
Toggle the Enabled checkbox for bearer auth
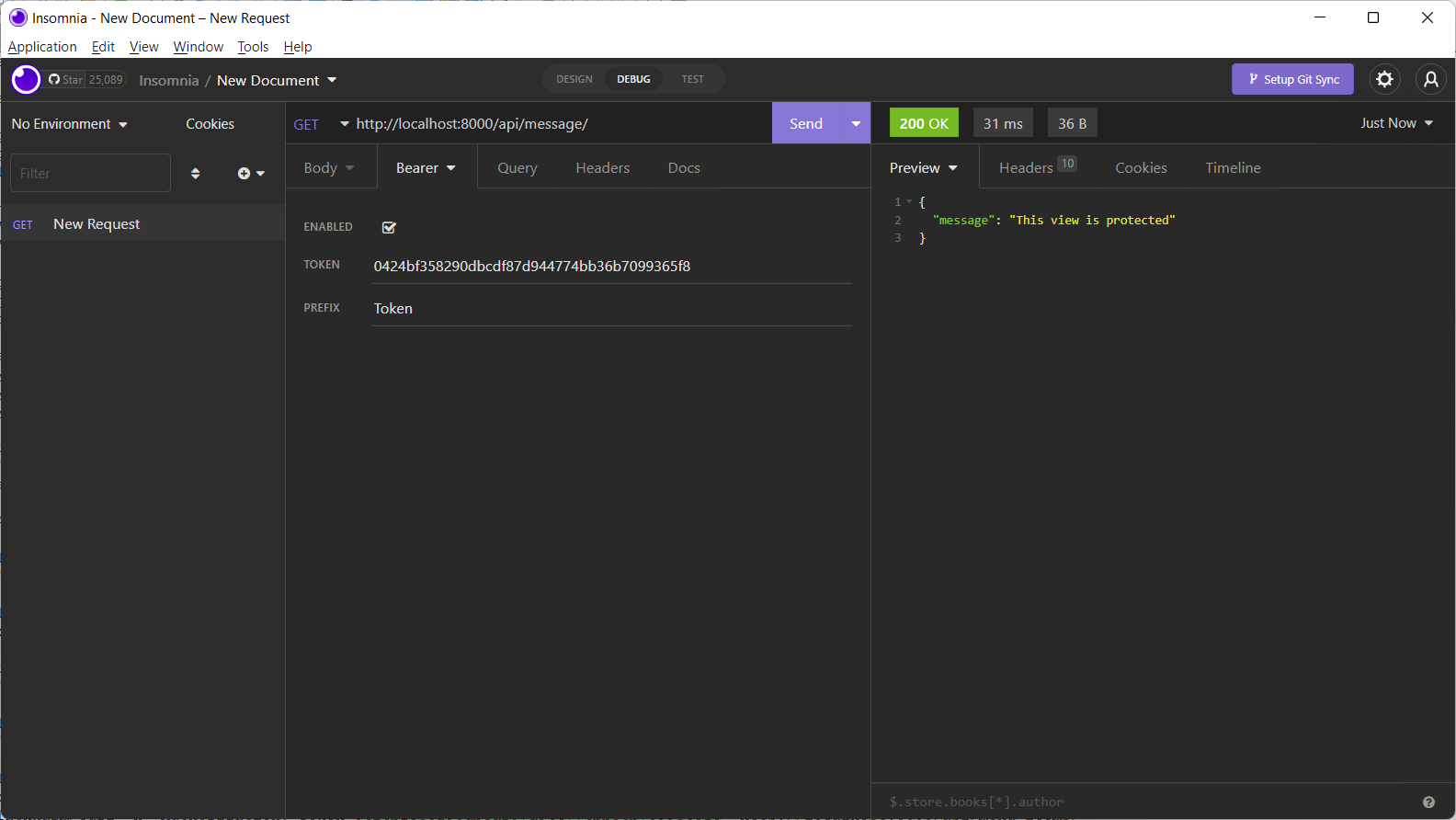point(389,227)
